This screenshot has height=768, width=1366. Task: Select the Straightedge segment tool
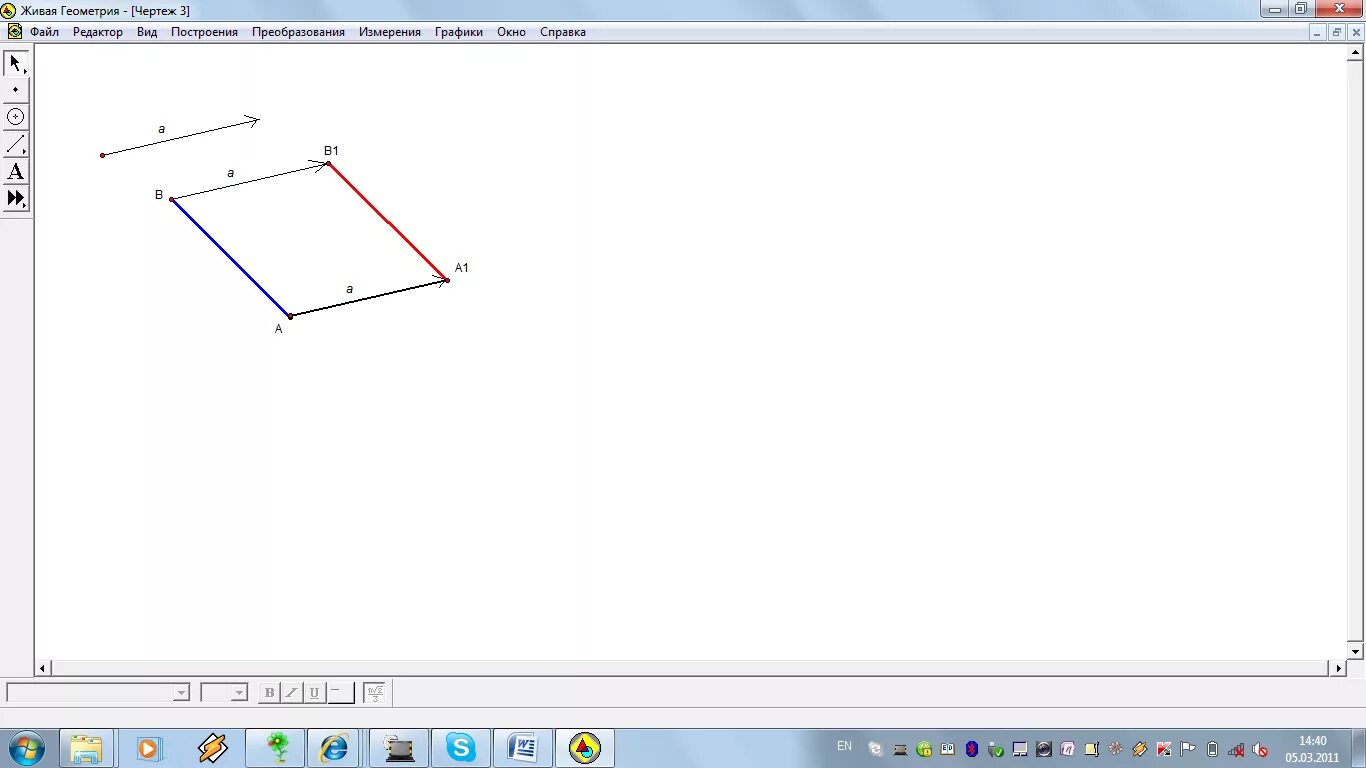tap(16, 144)
